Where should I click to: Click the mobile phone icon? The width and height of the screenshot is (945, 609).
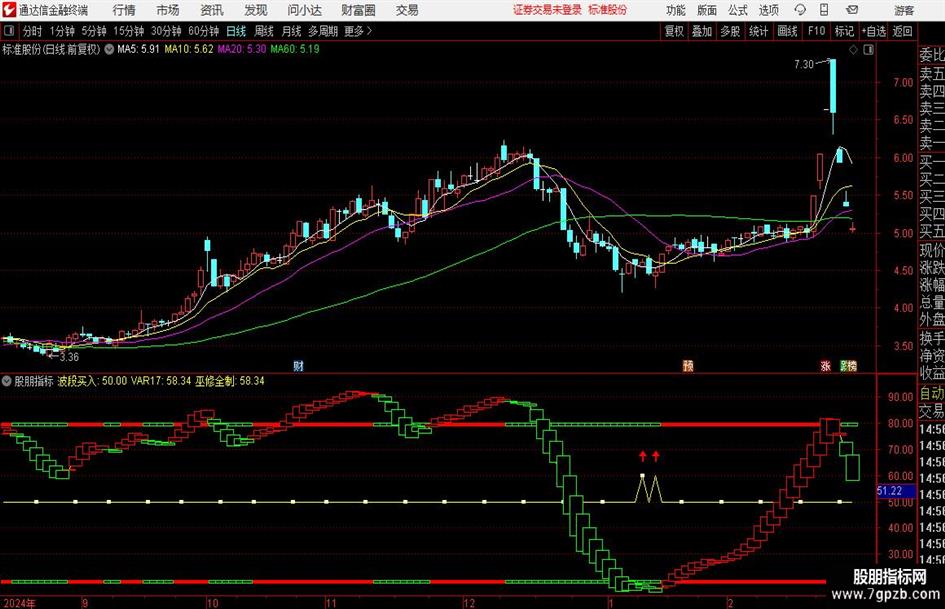(824, 10)
